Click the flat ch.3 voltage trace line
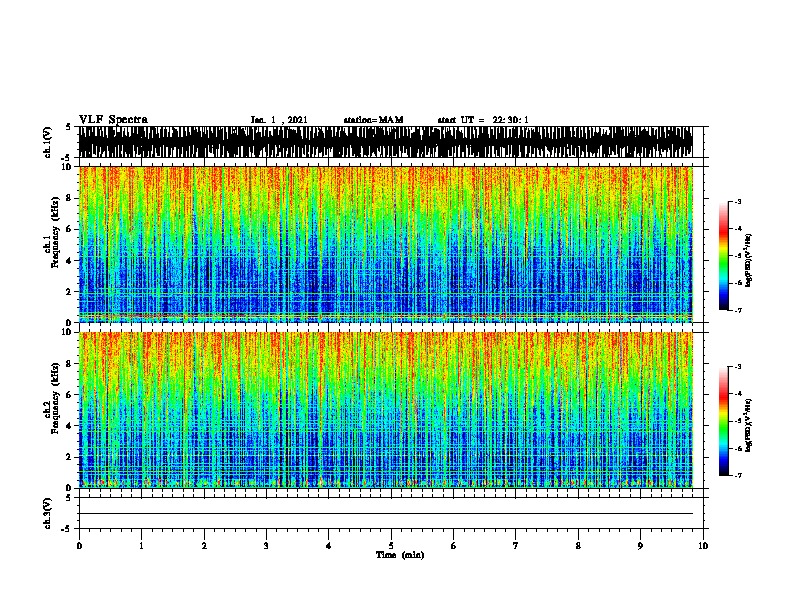 pos(385,514)
